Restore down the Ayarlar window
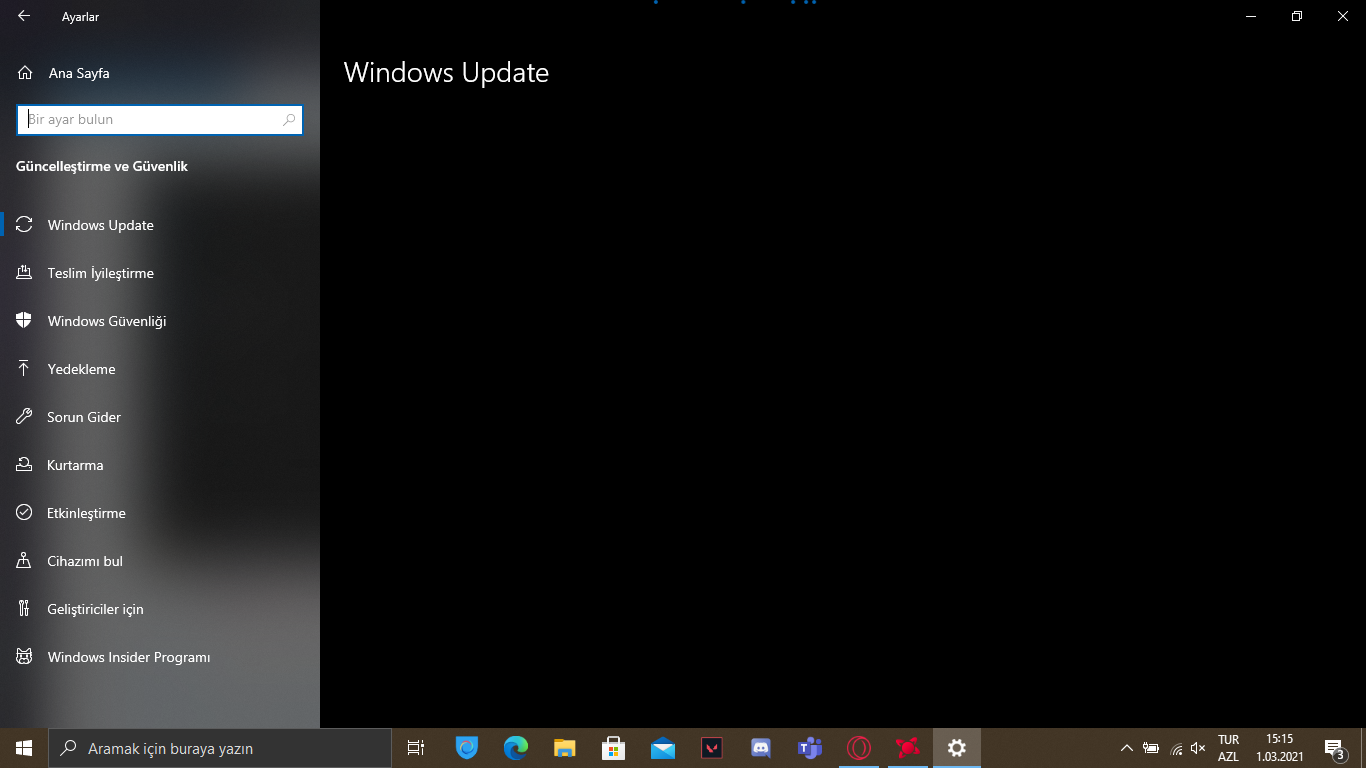The image size is (1366, 768). click(1297, 16)
